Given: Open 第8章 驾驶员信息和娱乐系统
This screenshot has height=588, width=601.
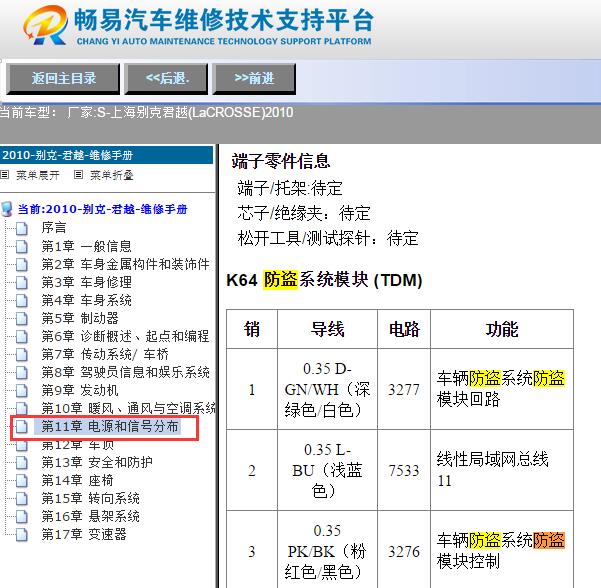Looking at the screenshot, I should [125, 372].
